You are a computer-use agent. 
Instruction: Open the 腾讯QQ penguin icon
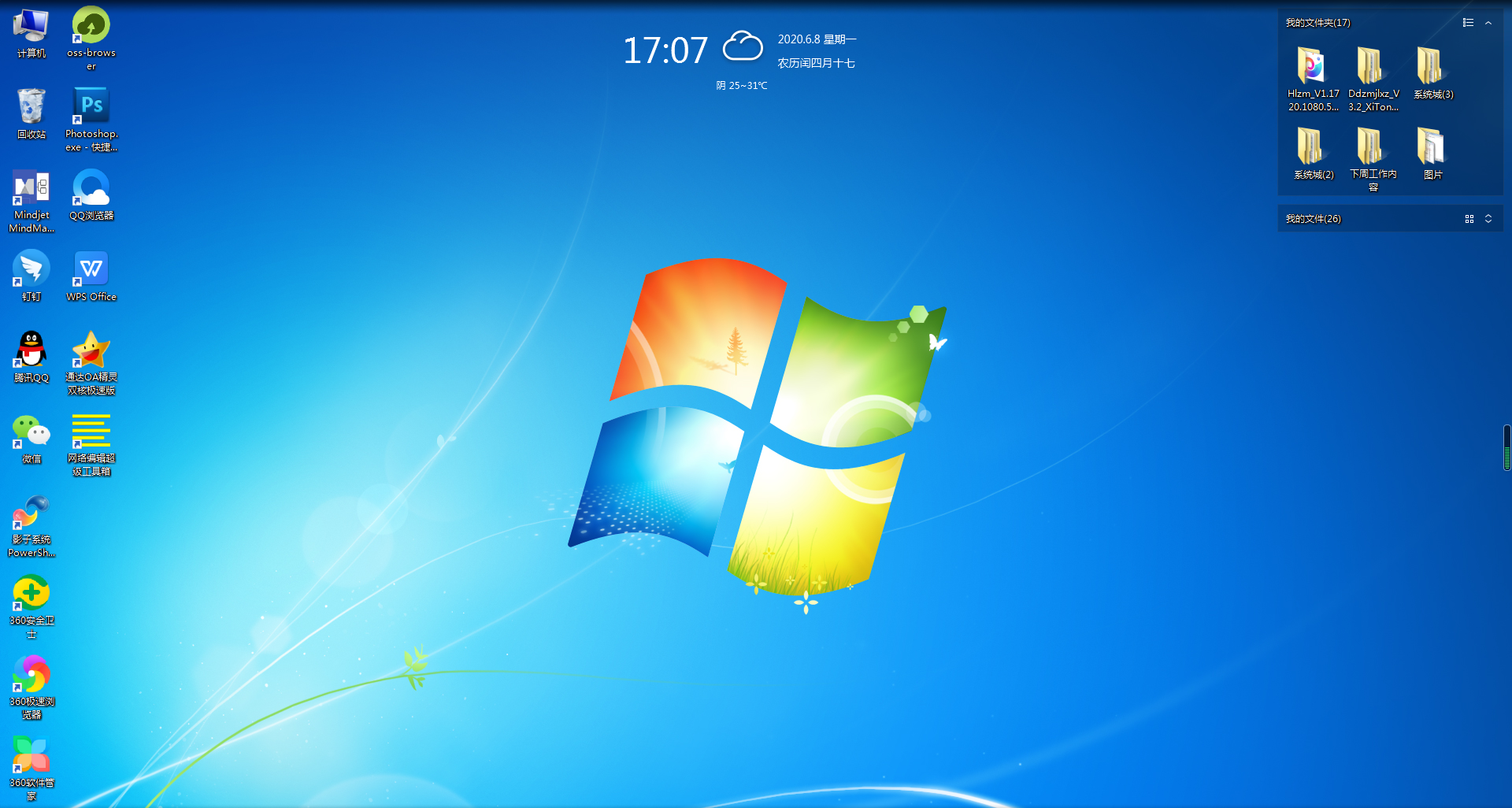pos(31,358)
